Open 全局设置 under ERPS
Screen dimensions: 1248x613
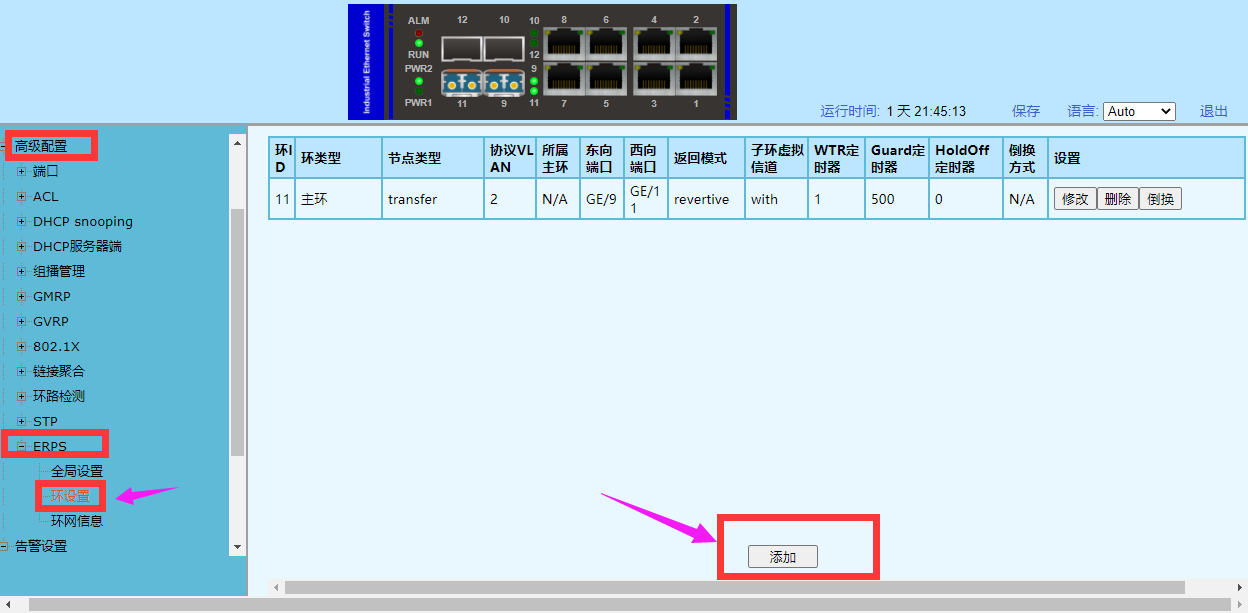point(77,471)
